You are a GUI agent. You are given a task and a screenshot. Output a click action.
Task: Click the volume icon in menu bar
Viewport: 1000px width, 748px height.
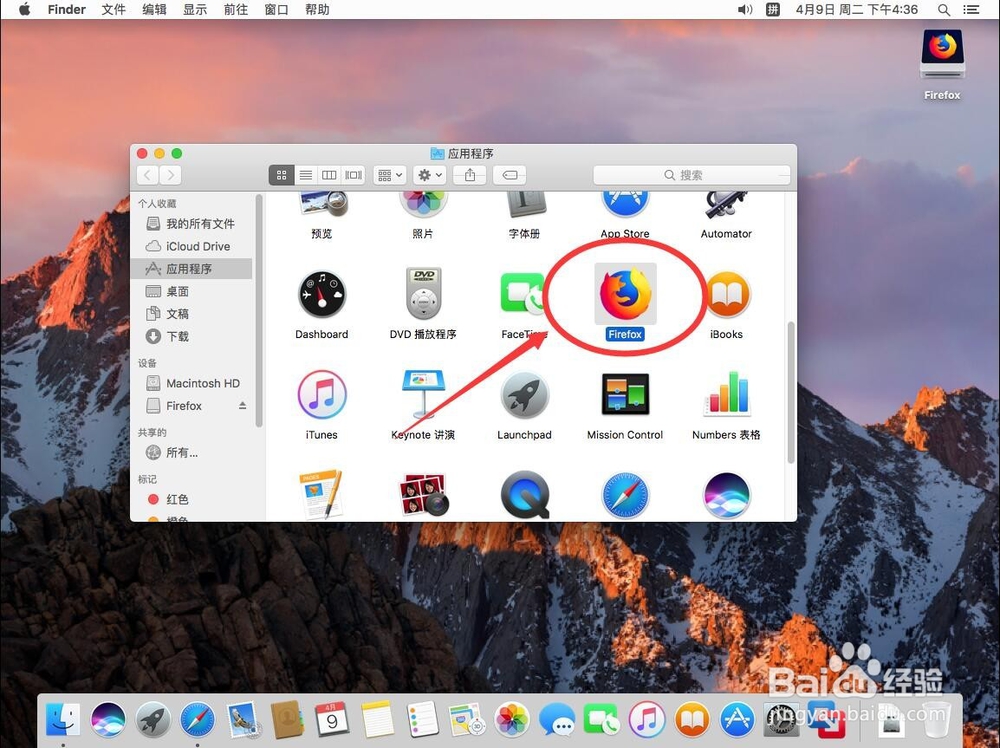745,10
